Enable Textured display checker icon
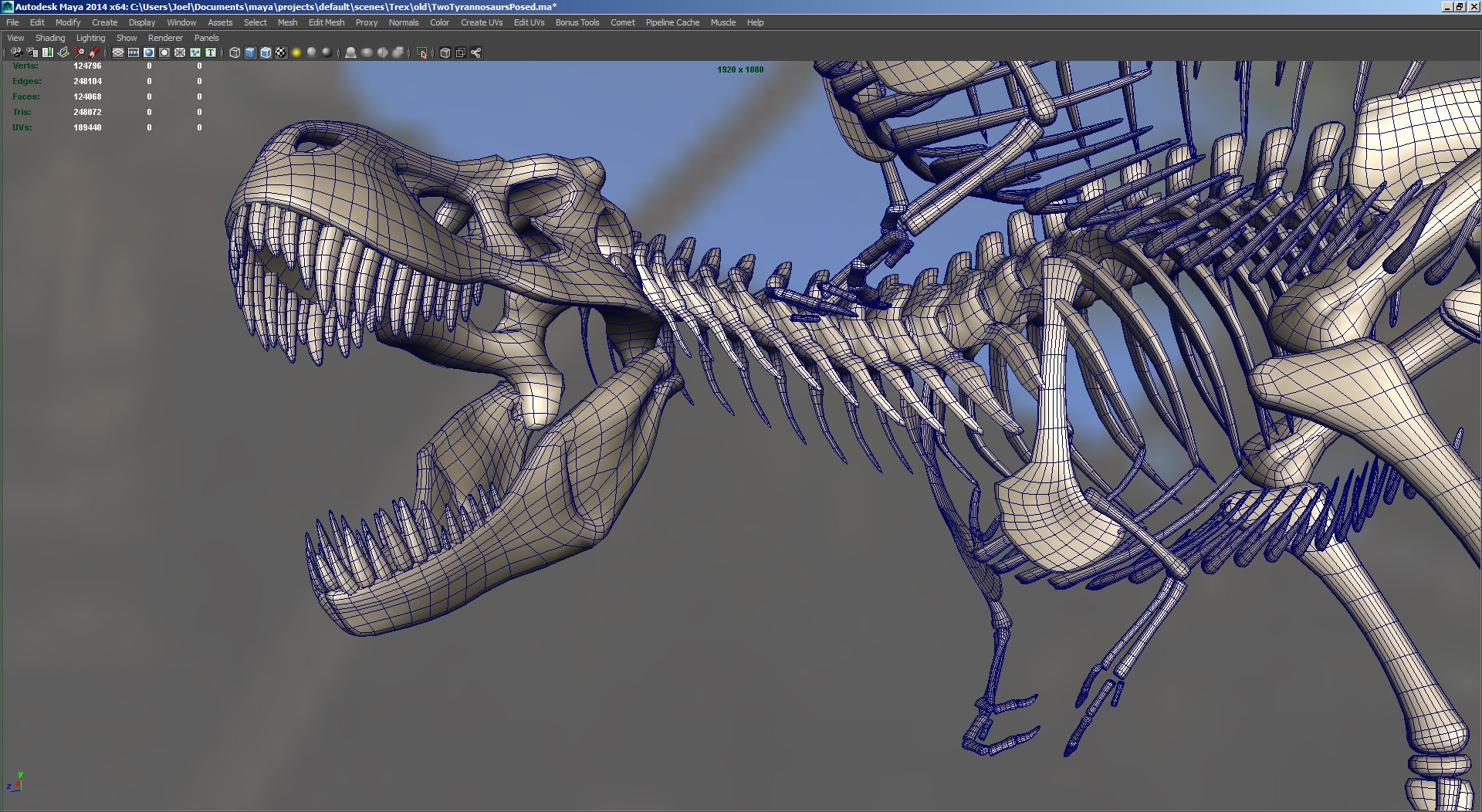Viewport: 1482px width, 812px height. pyautogui.click(x=281, y=52)
